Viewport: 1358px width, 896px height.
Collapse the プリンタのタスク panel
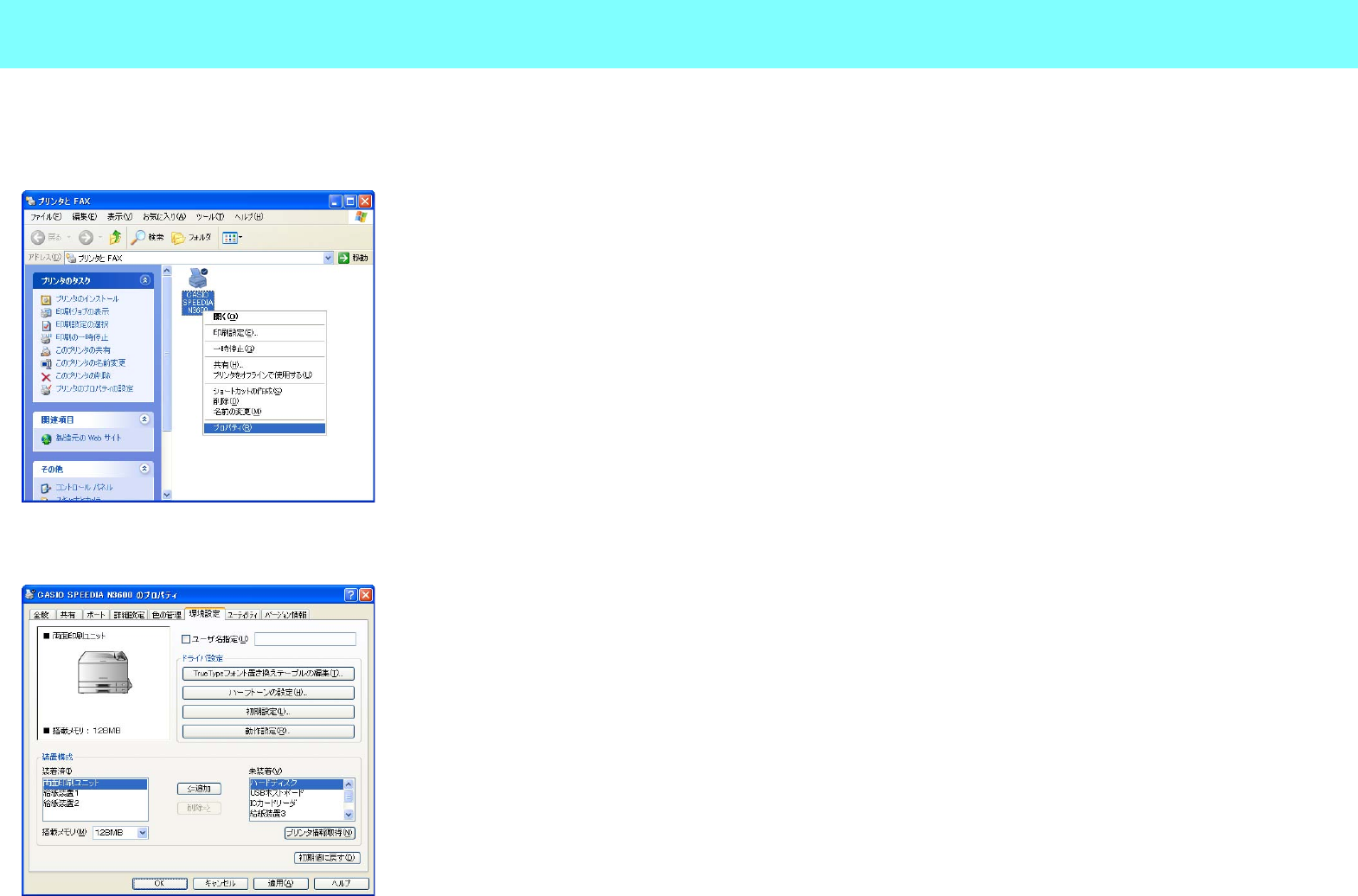pos(144,280)
